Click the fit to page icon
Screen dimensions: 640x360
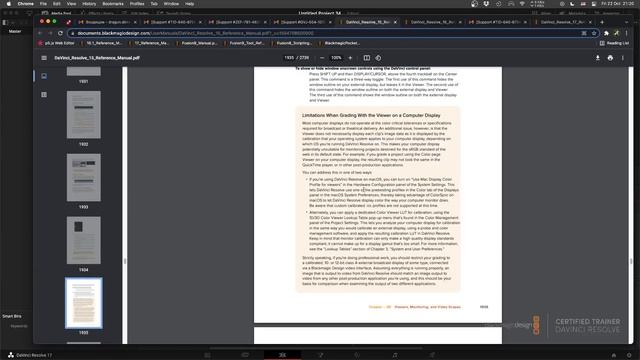(x=367, y=58)
